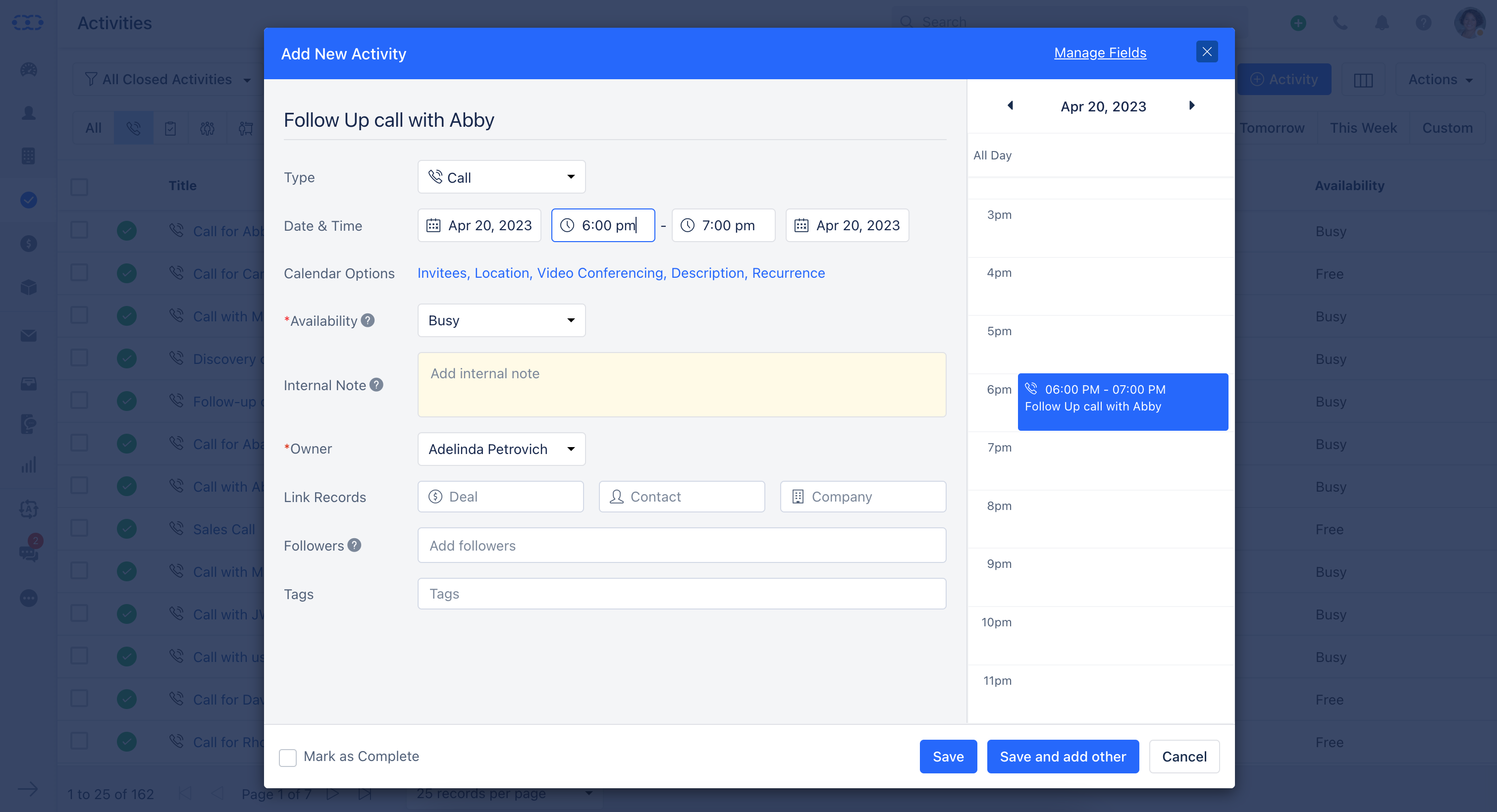Screen dimensions: 1497x812
Task: Open the Owner dropdown Adelinda Petrovich
Action: (x=501, y=449)
